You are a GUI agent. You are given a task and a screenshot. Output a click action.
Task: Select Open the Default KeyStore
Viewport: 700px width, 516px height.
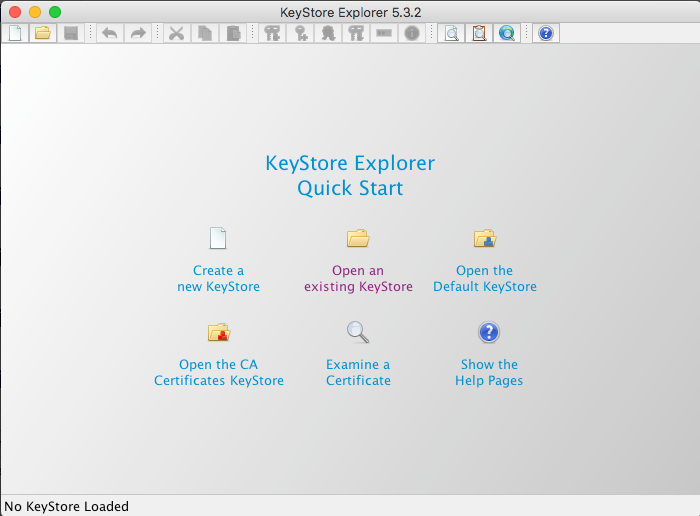point(485,261)
